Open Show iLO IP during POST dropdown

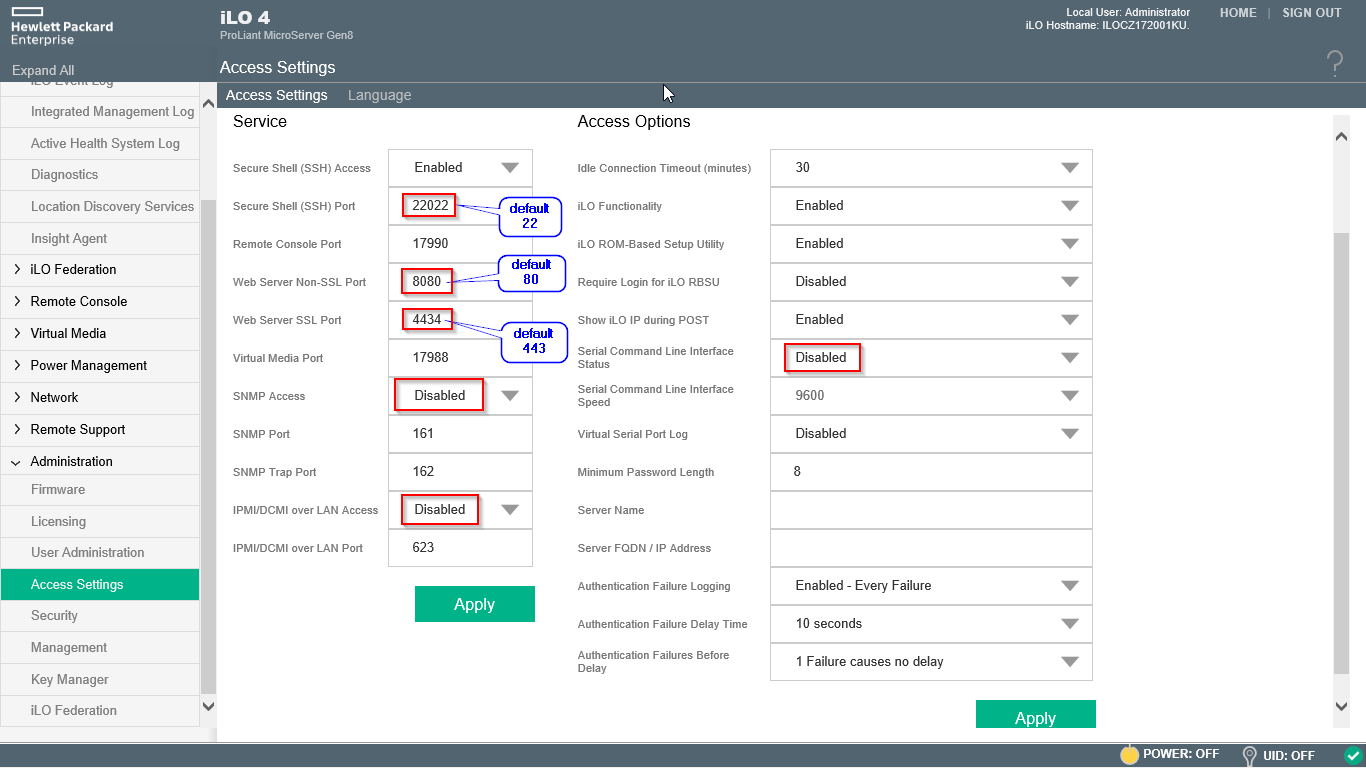click(x=931, y=320)
